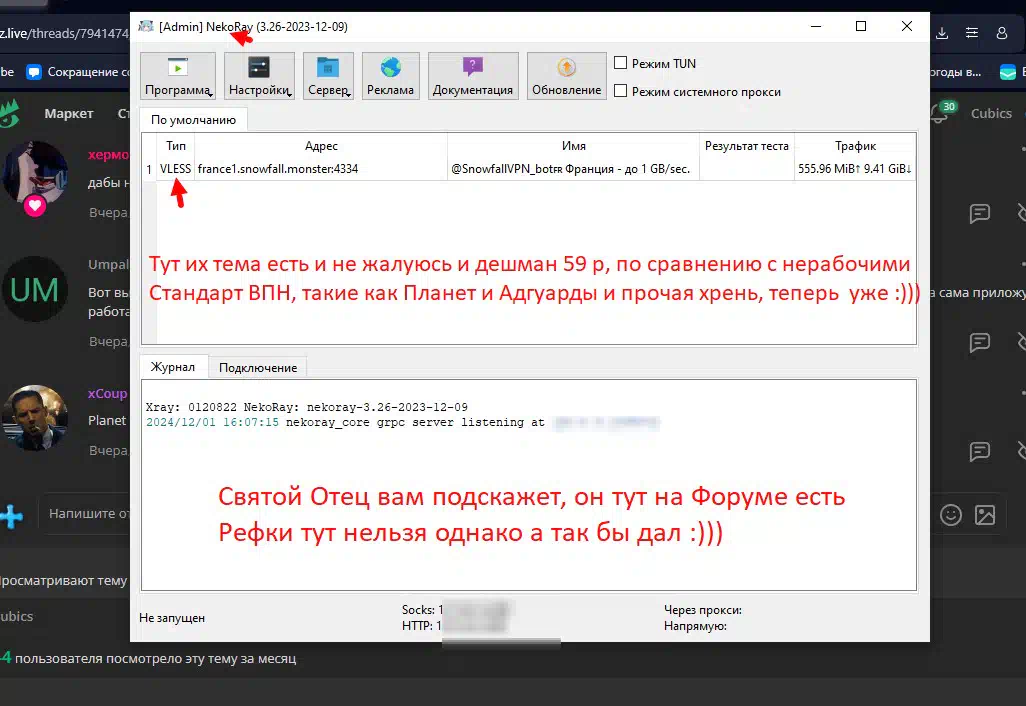Click the Umpal username link
Viewport: 1026px width, 706px height.
coord(109,264)
